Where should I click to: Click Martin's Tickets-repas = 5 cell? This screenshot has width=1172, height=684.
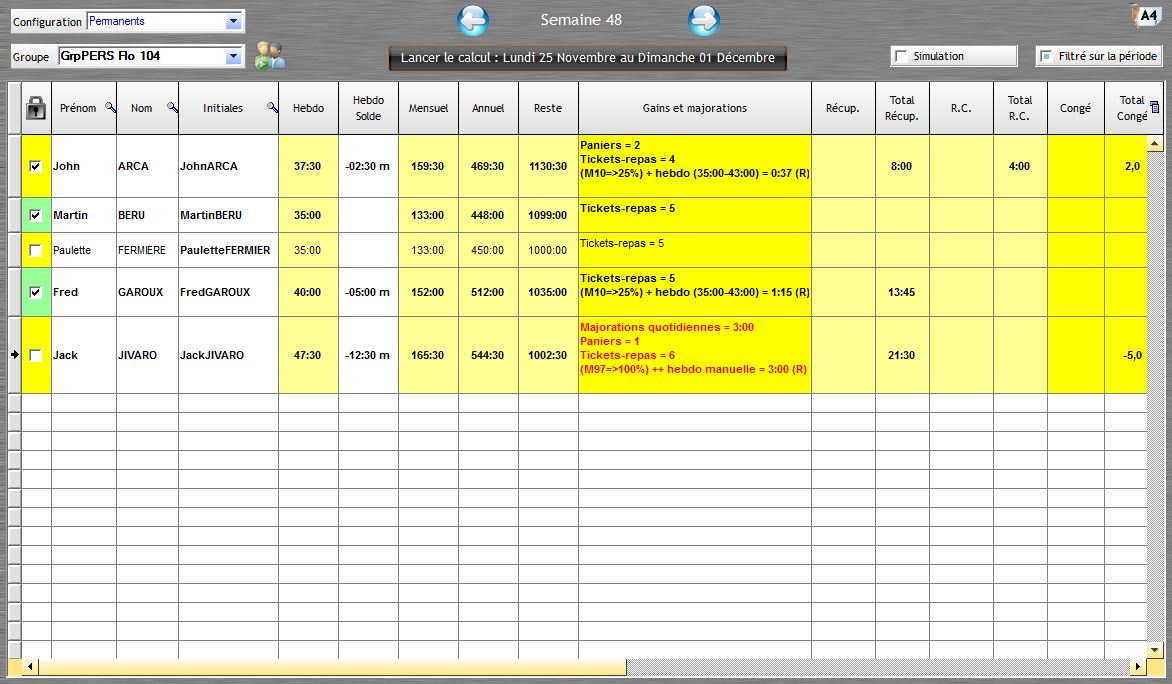[694, 215]
